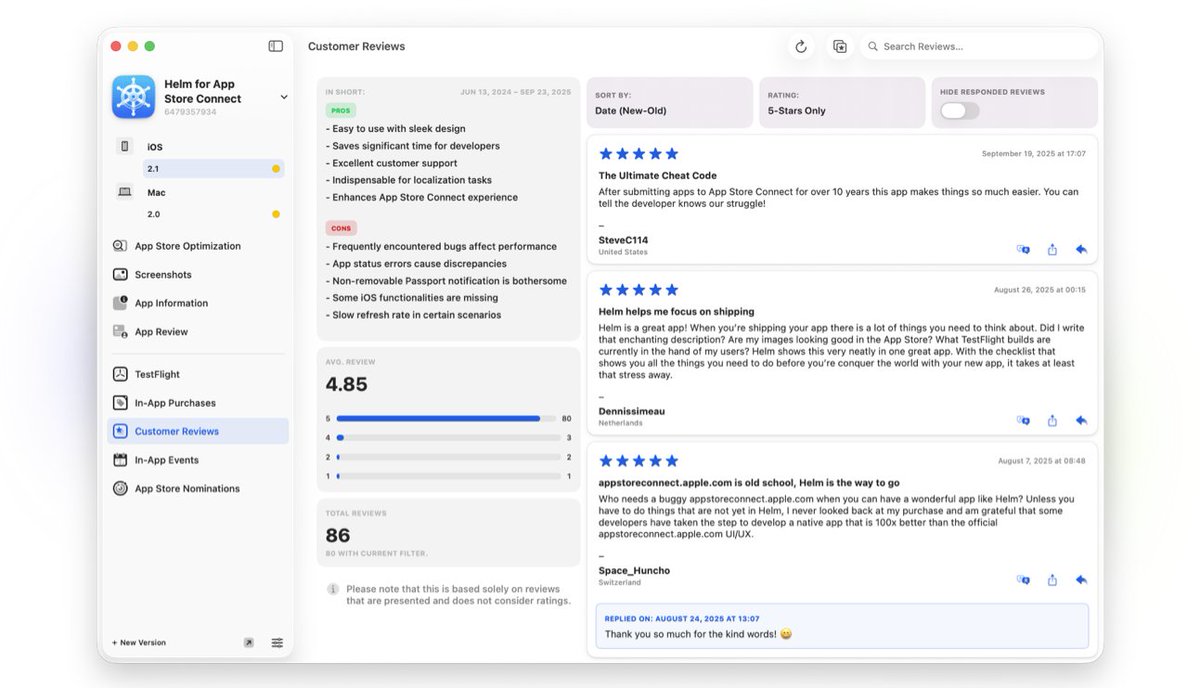Image resolution: width=1200 pixels, height=688 pixels.
Task: Click the toolbar icon beside refresh
Action: tap(840, 46)
